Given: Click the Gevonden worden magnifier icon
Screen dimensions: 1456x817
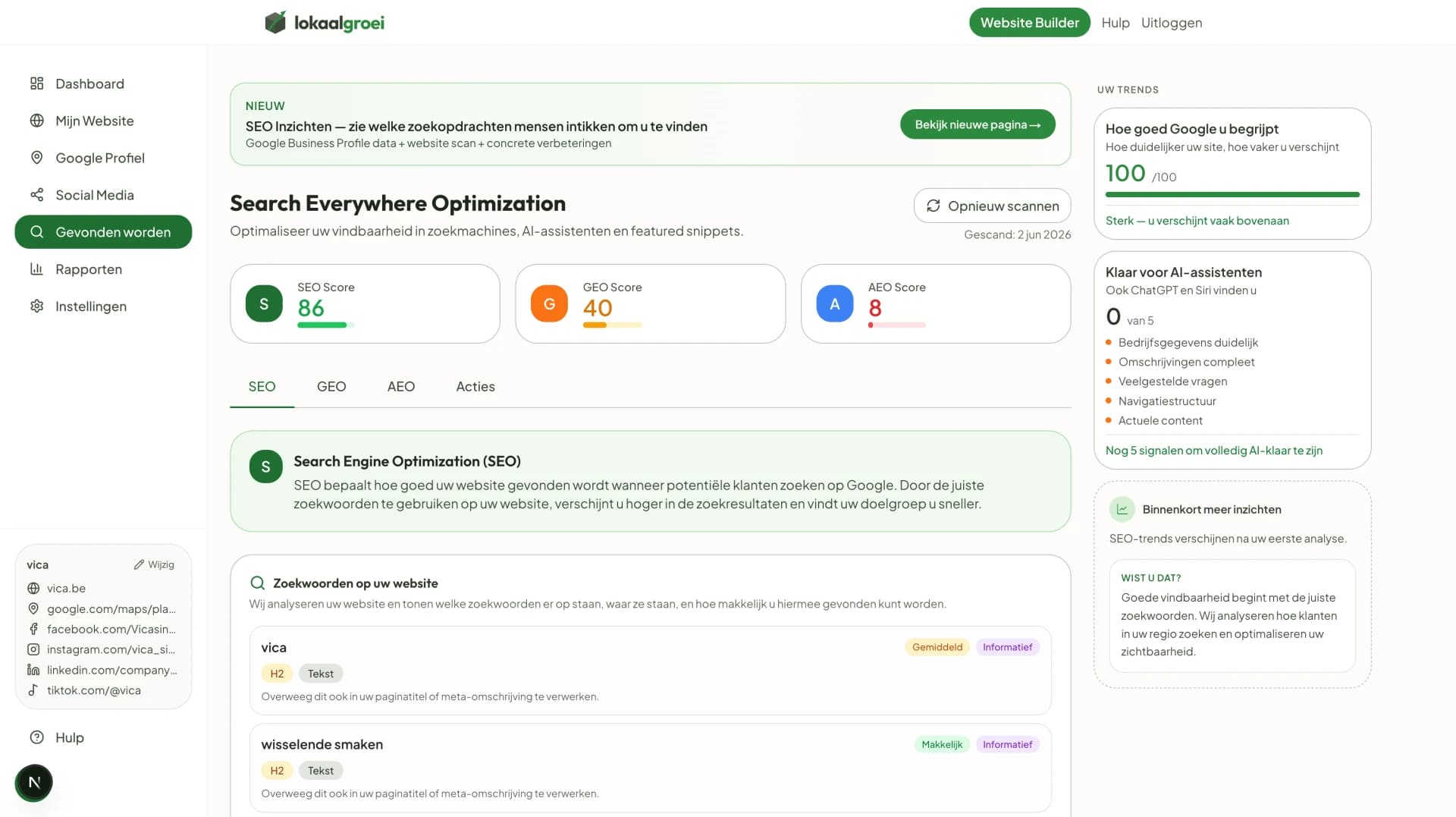Looking at the screenshot, I should 36,232.
